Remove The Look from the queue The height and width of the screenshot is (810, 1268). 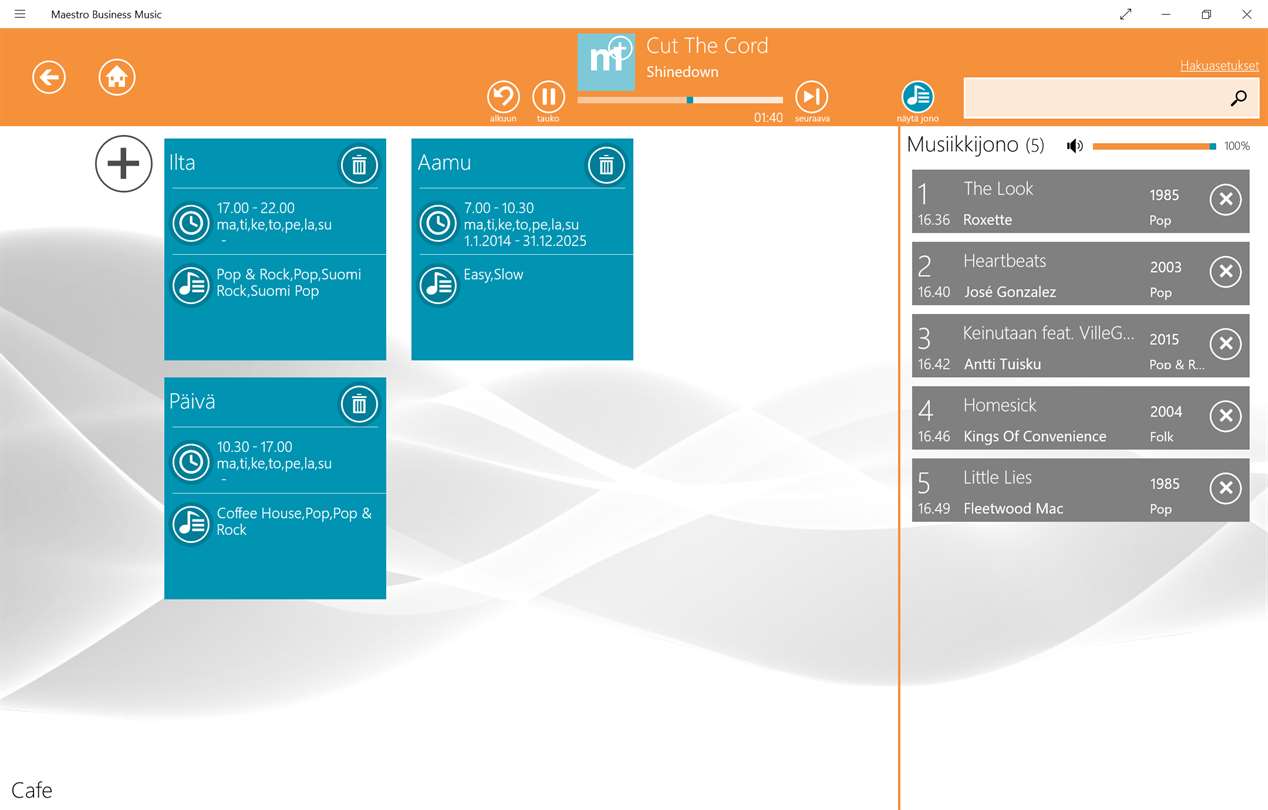[x=1225, y=200]
